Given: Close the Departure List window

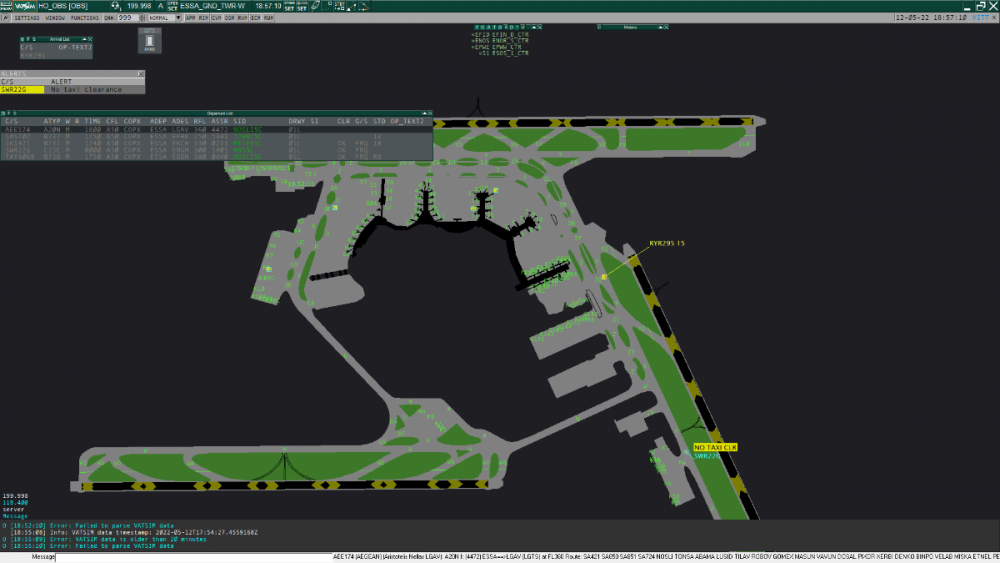Looking at the screenshot, I should tap(428, 114).
